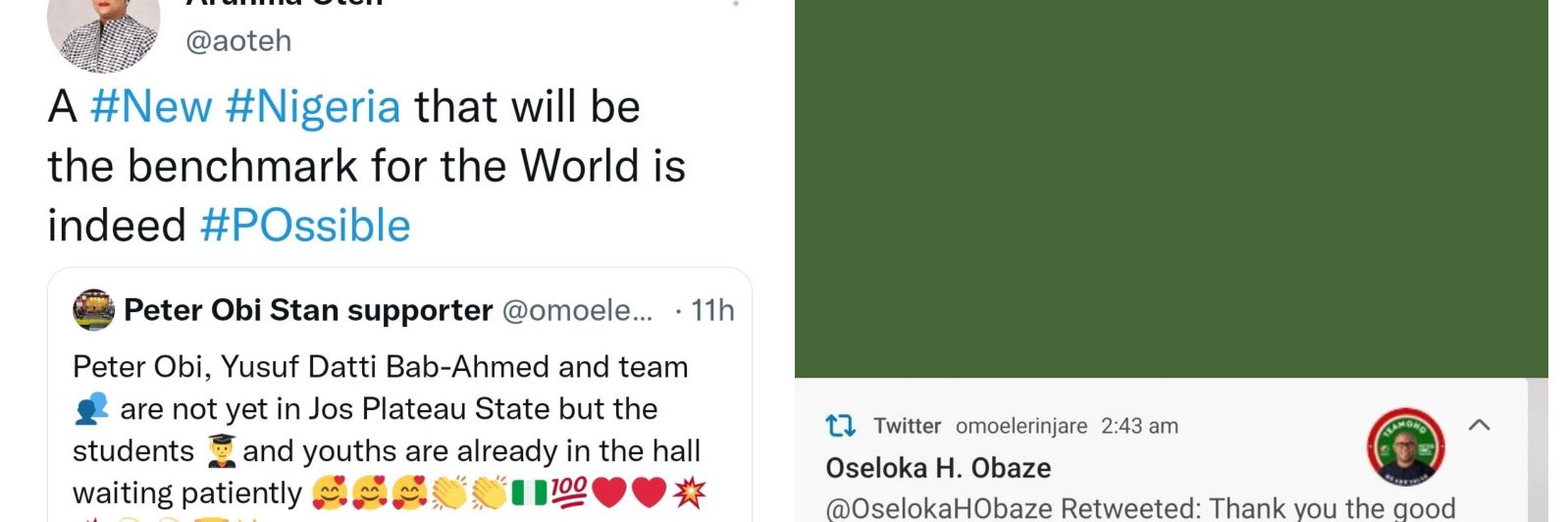1568x522 pixels.
Task: Click the 11h timestamp on quoted tweet
Action: click(x=712, y=310)
